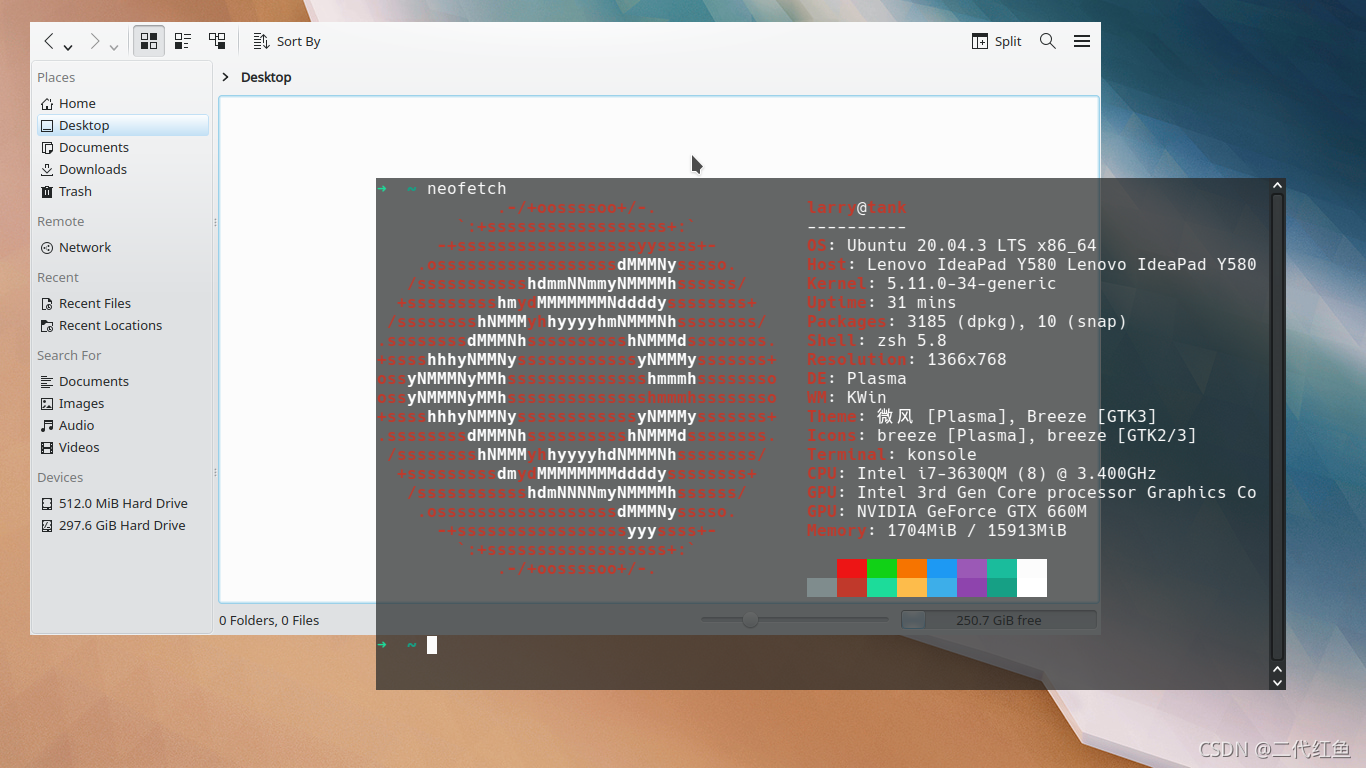The height and width of the screenshot is (768, 1366).
Task: Open the back history dropdown arrow
Action: pyautogui.click(x=68, y=47)
